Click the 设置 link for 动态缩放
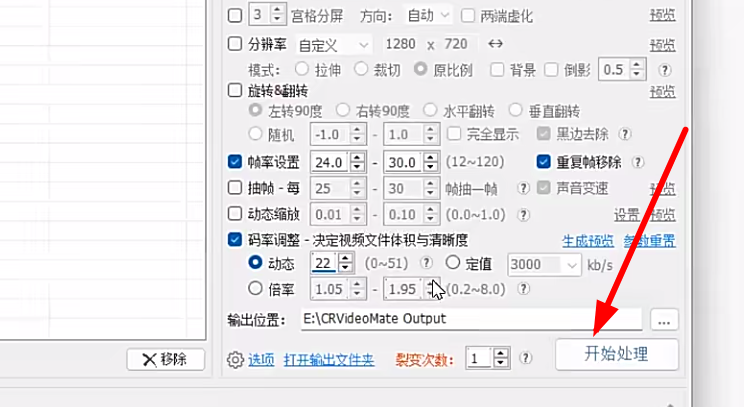This screenshot has width=744, height=407. click(627, 215)
